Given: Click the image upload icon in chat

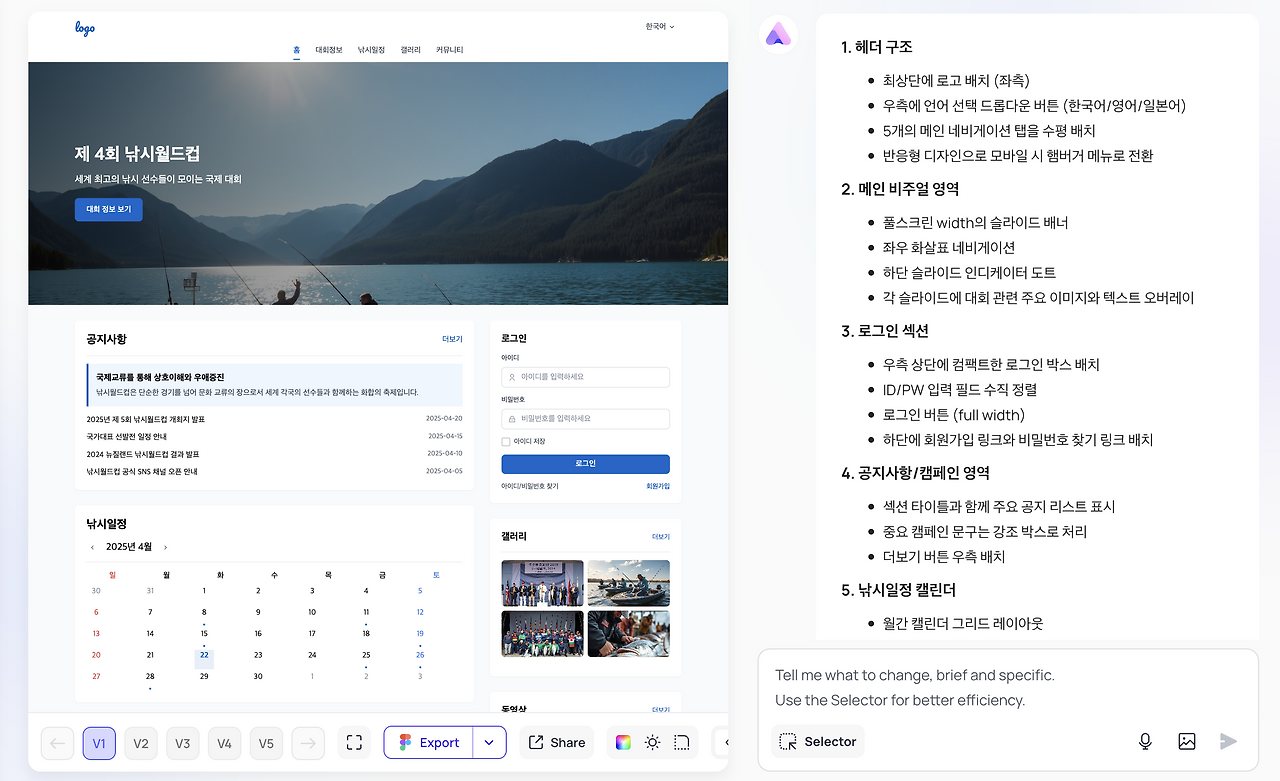Looking at the screenshot, I should (1186, 741).
